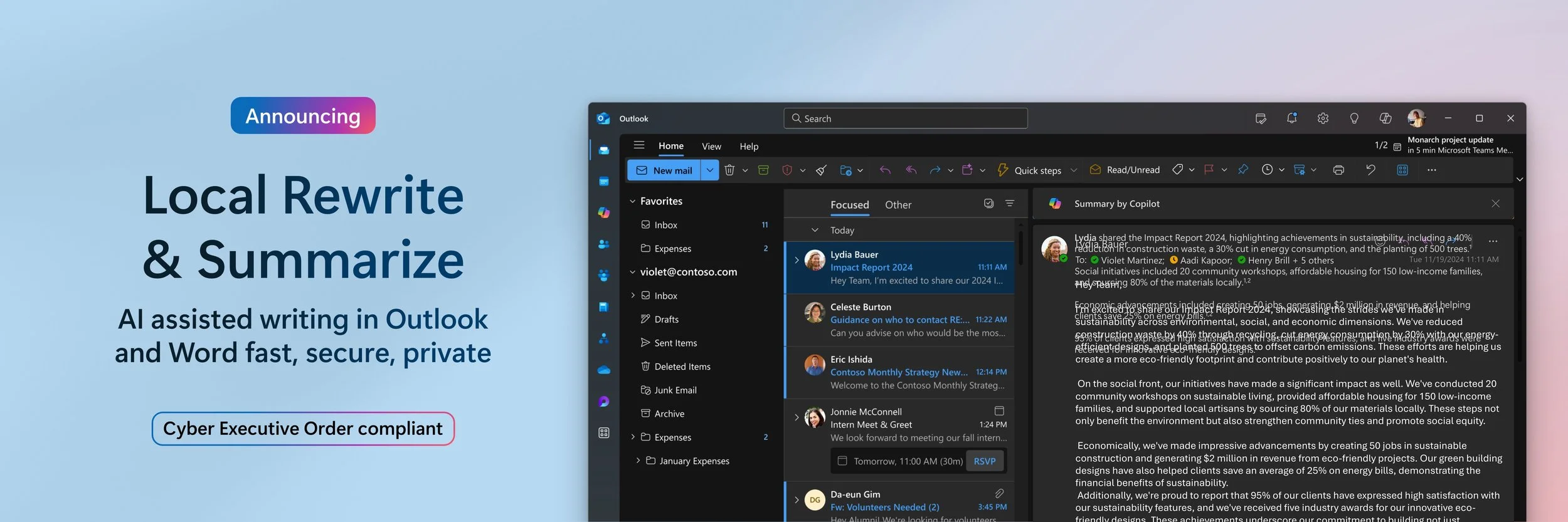Open the Copilot icon in title bar
Image resolution: width=1568 pixels, height=522 pixels.
pyautogui.click(x=1385, y=118)
